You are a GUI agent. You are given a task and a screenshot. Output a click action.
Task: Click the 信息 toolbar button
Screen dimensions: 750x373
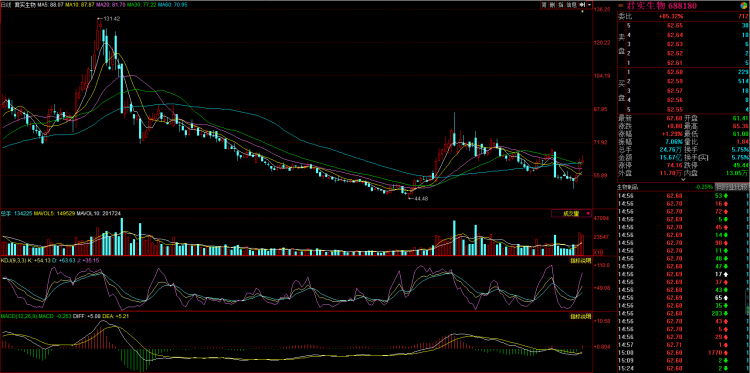tap(572, 5)
